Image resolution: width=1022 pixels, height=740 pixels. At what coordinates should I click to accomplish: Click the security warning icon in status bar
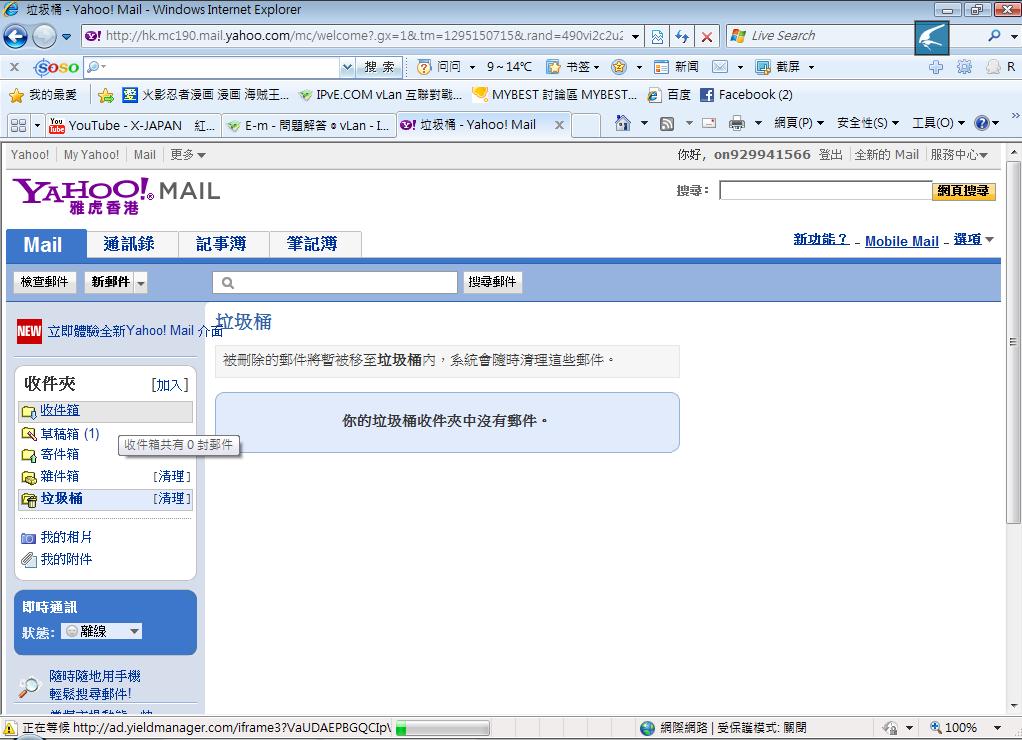10,728
